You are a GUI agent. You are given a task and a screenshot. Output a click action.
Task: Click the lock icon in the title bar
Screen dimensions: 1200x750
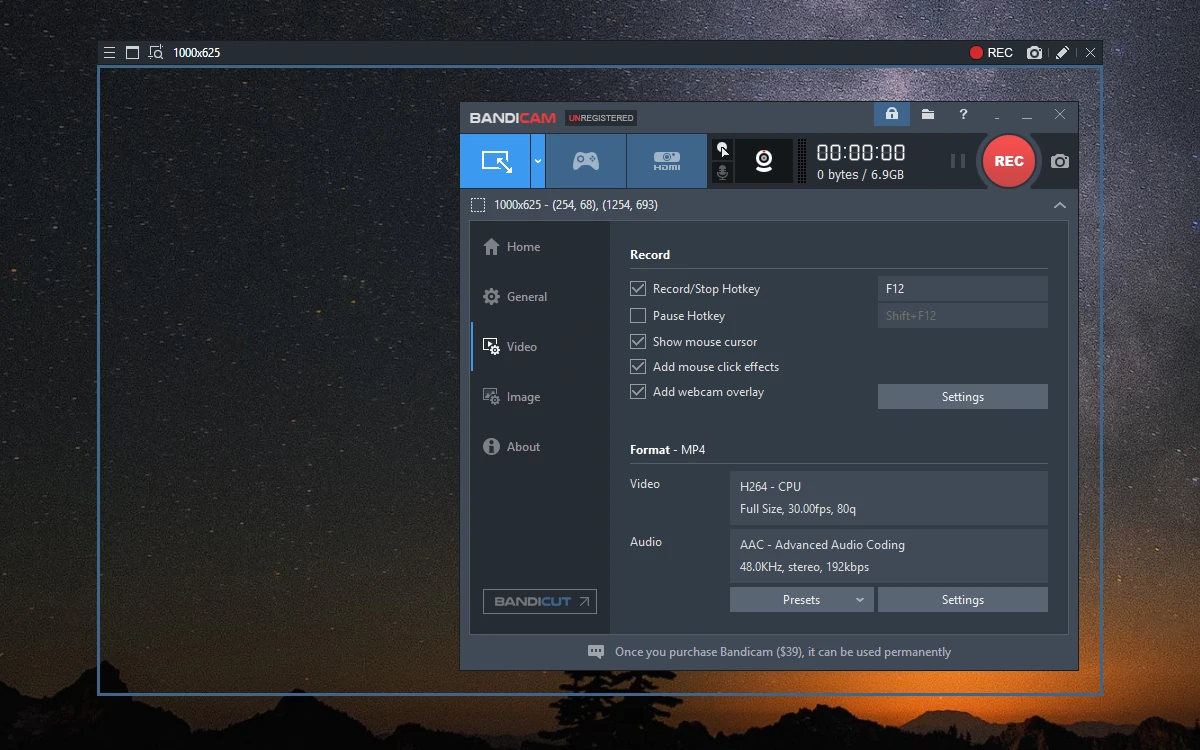pos(891,114)
